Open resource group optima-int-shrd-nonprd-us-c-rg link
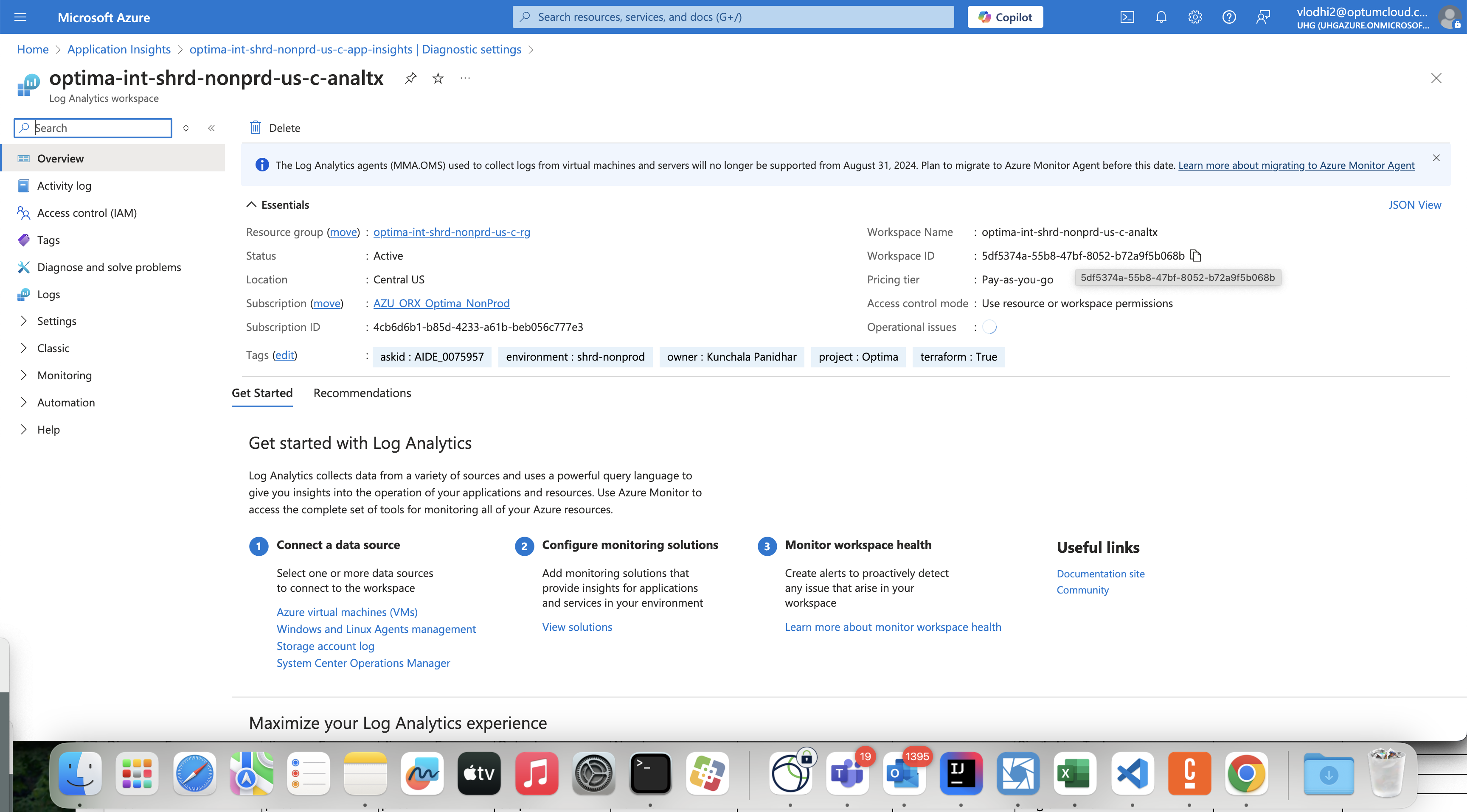1467x812 pixels. point(452,232)
